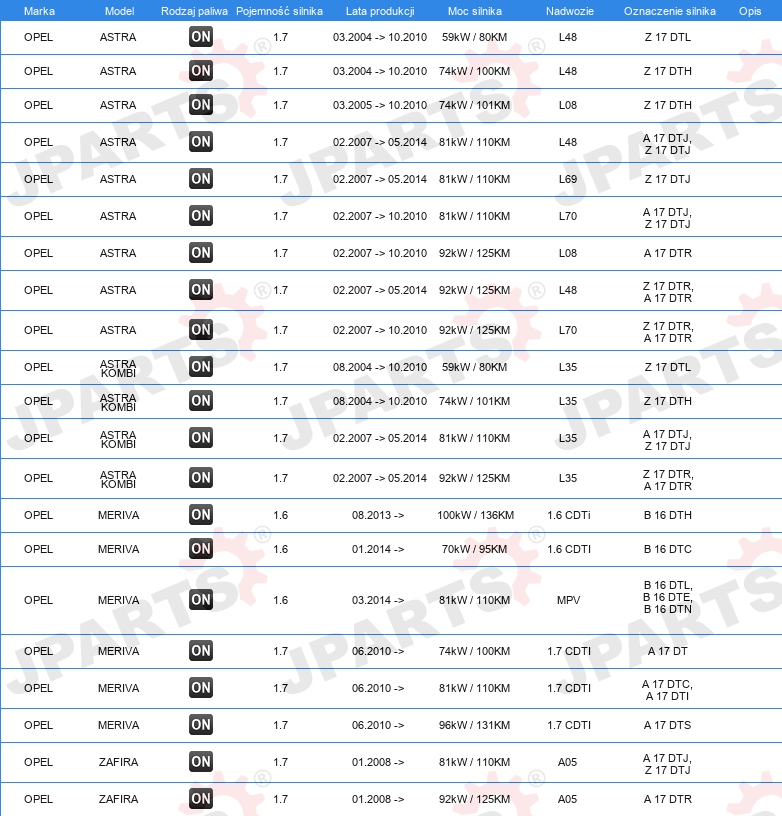Click the ON fuel icon in the Zafira 92kW row
The height and width of the screenshot is (816, 782).
tap(201, 798)
